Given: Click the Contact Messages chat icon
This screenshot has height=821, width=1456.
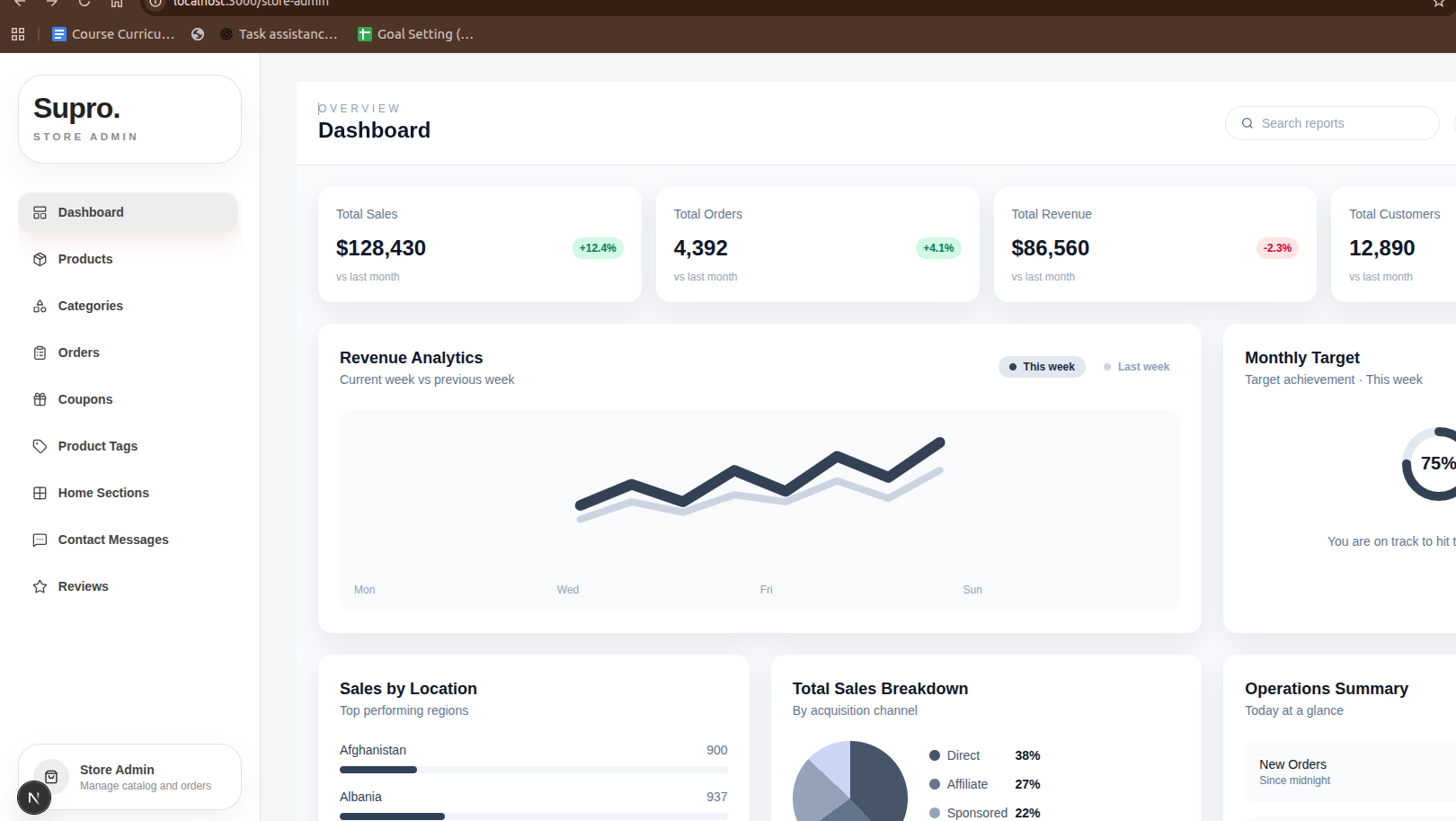Looking at the screenshot, I should (x=40, y=540).
